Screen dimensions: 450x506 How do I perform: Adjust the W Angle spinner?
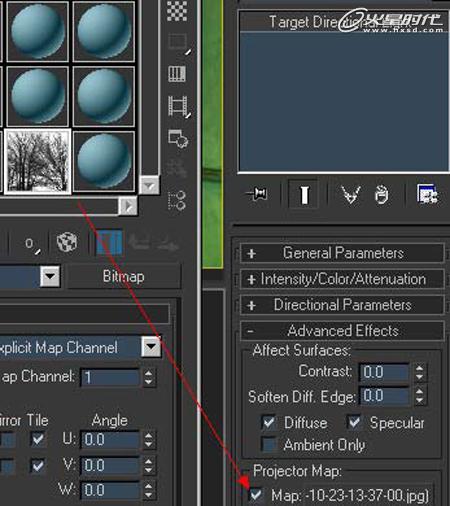(x=148, y=491)
